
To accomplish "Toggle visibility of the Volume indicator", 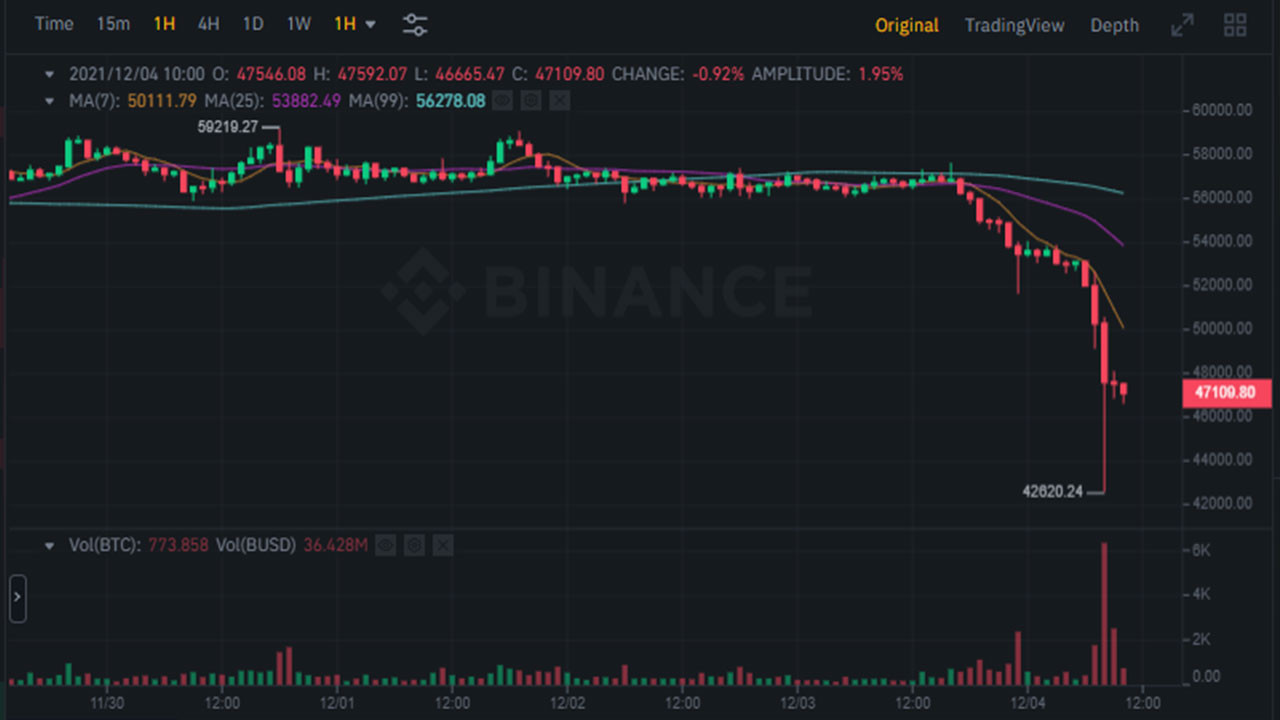I will [x=385, y=545].
